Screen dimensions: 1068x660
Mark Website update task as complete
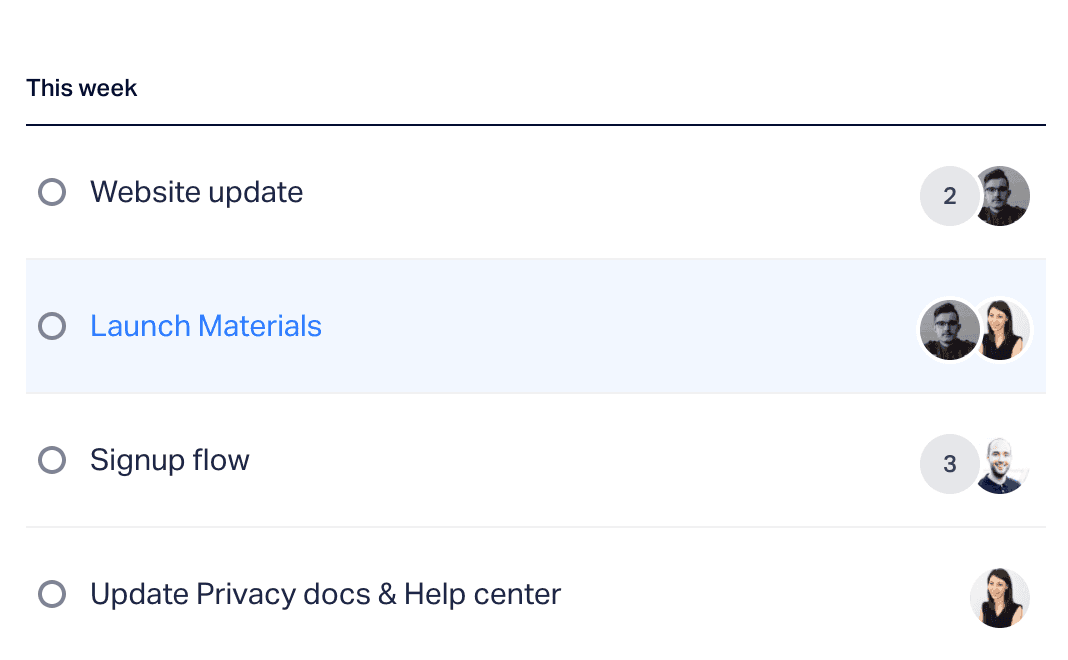[52, 192]
